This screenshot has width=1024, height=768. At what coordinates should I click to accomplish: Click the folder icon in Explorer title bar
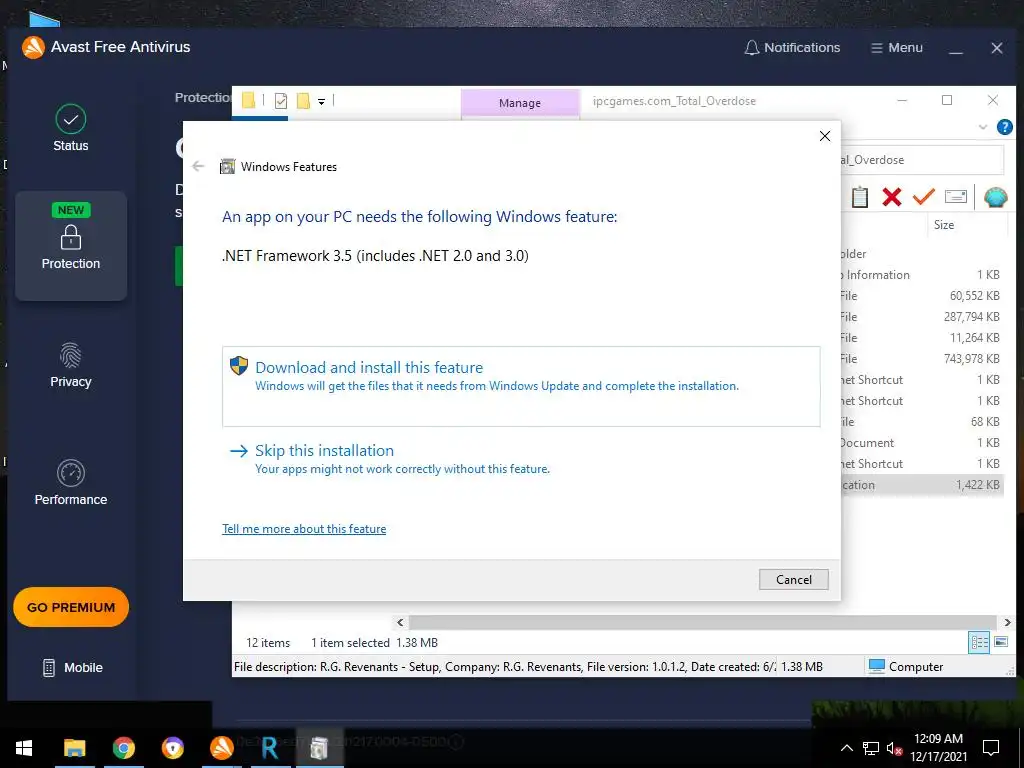pos(248,101)
